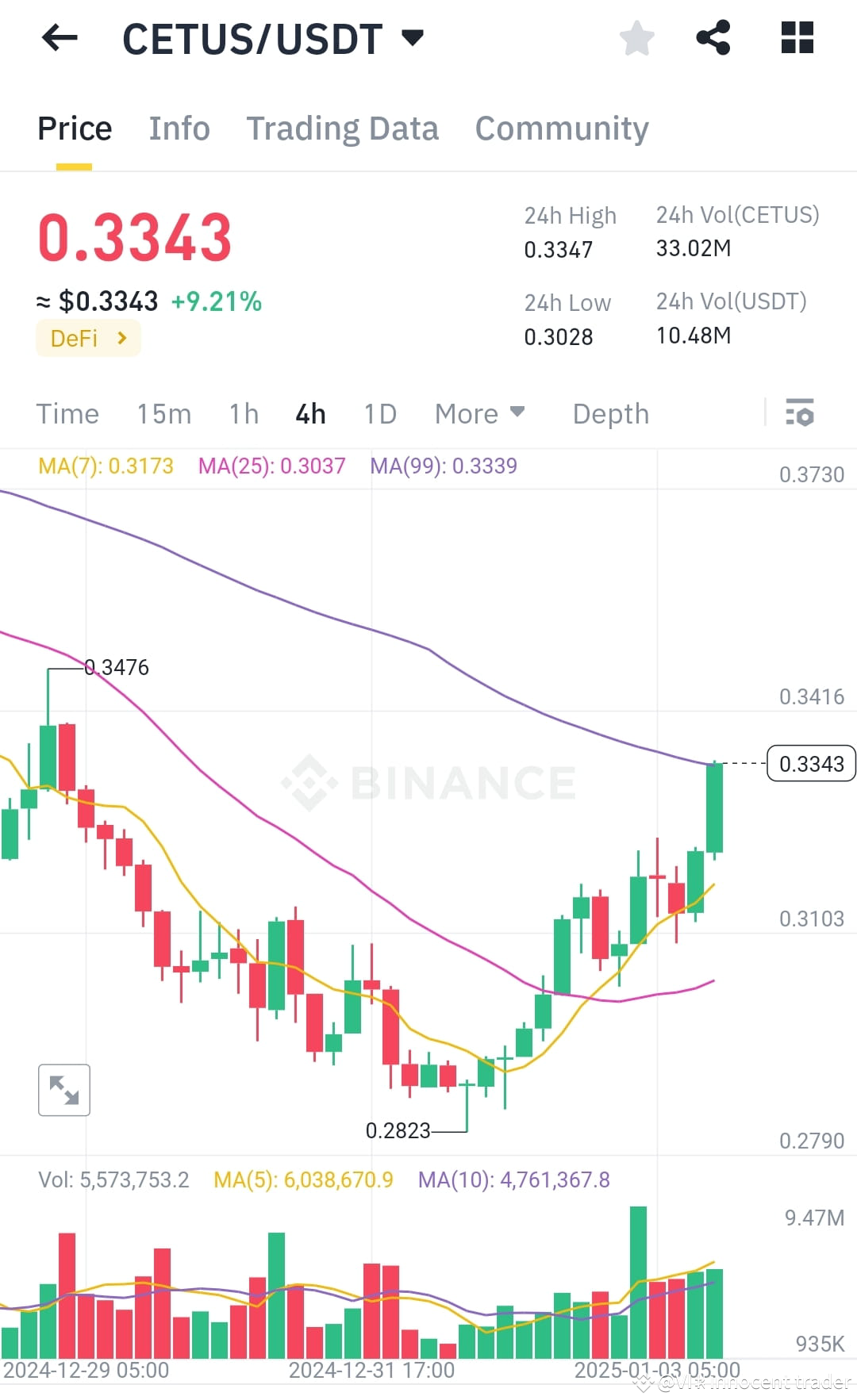Image resolution: width=857 pixels, height=1400 pixels.
Task: Open the Community tab
Action: coord(561,128)
